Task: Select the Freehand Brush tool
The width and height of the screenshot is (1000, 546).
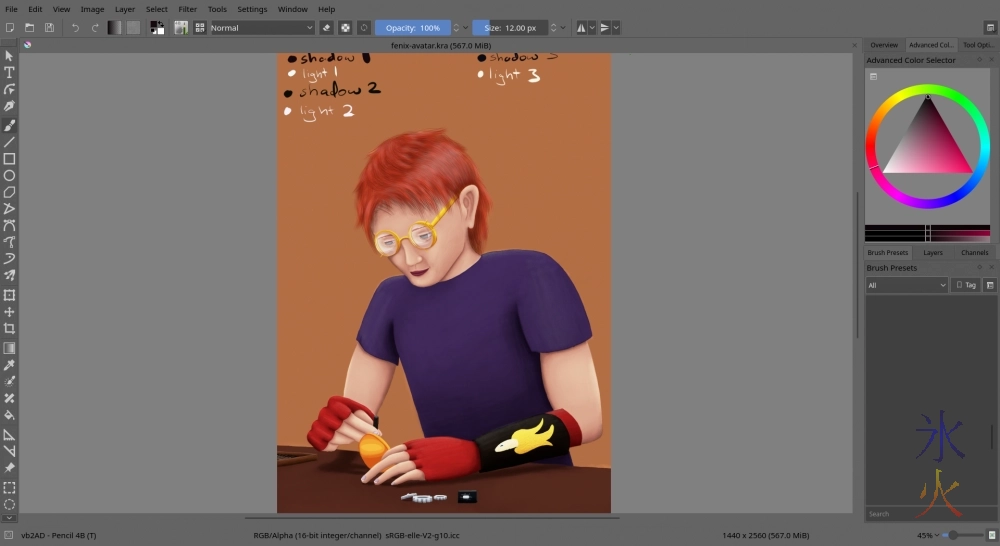Action: point(9,125)
